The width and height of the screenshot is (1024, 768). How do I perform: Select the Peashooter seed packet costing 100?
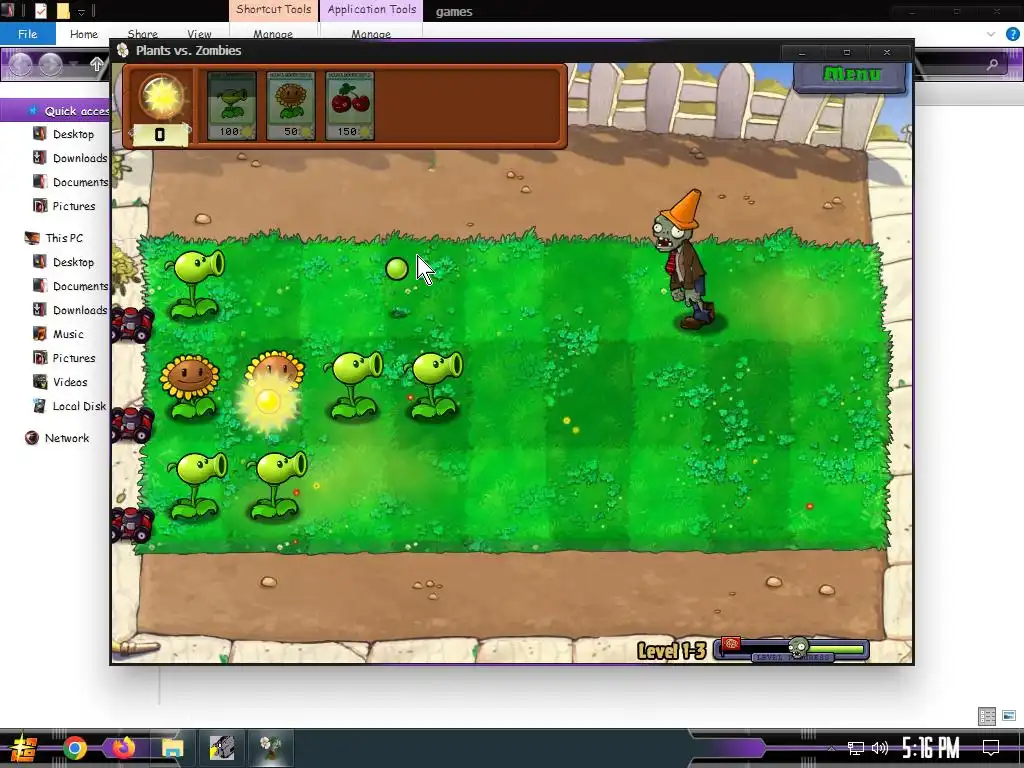(x=231, y=106)
